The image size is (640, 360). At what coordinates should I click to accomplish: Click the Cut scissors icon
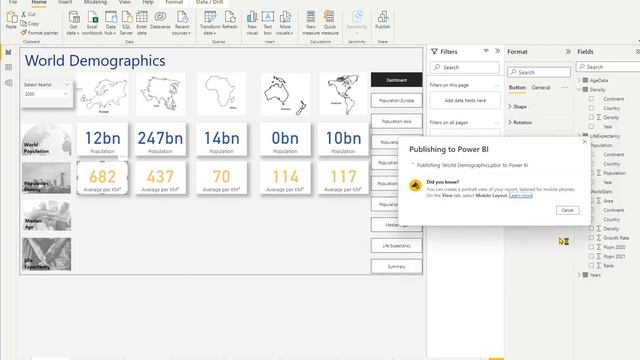coord(24,14)
